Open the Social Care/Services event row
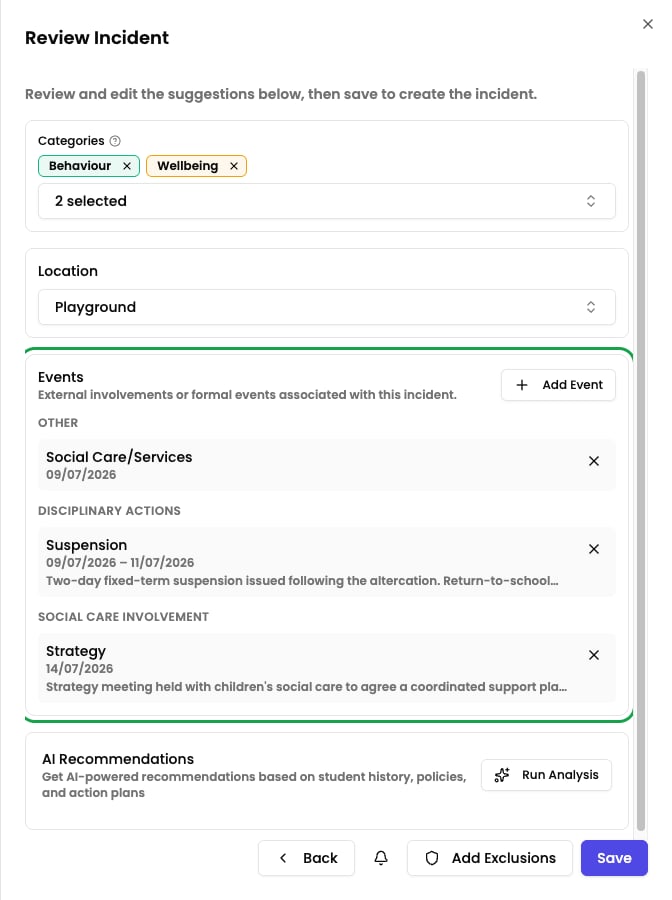The height and width of the screenshot is (900, 672). pos(327,465)
